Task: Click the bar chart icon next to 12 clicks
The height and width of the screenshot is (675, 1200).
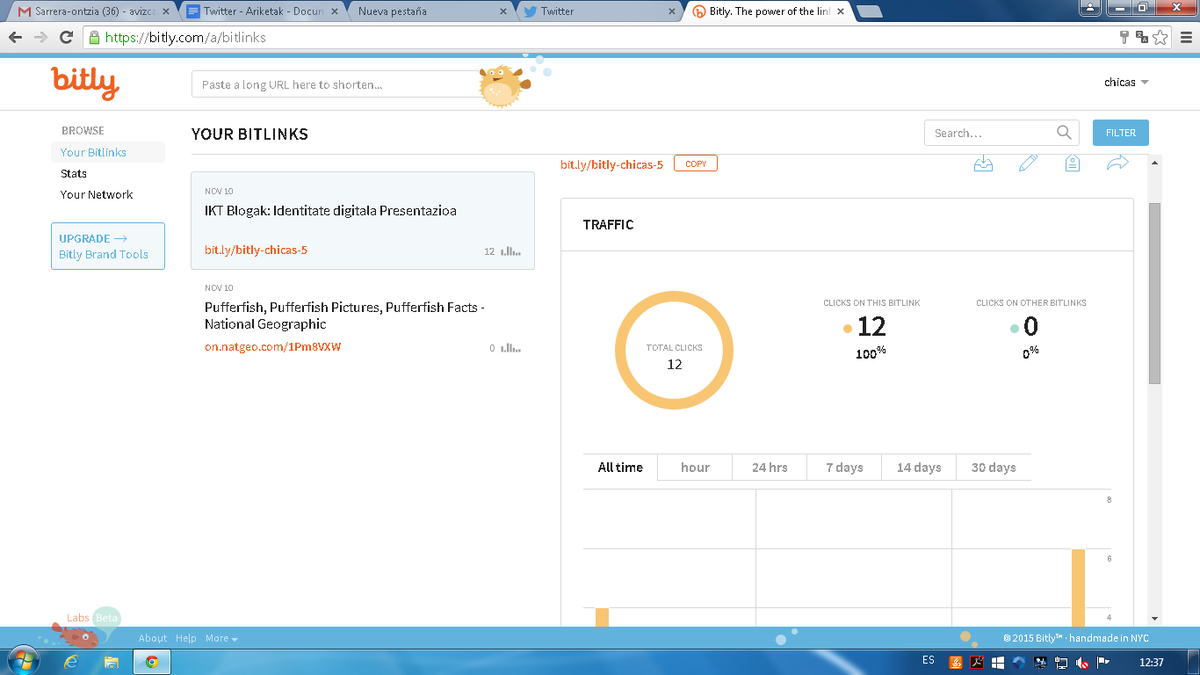Action: click(510, 251)
